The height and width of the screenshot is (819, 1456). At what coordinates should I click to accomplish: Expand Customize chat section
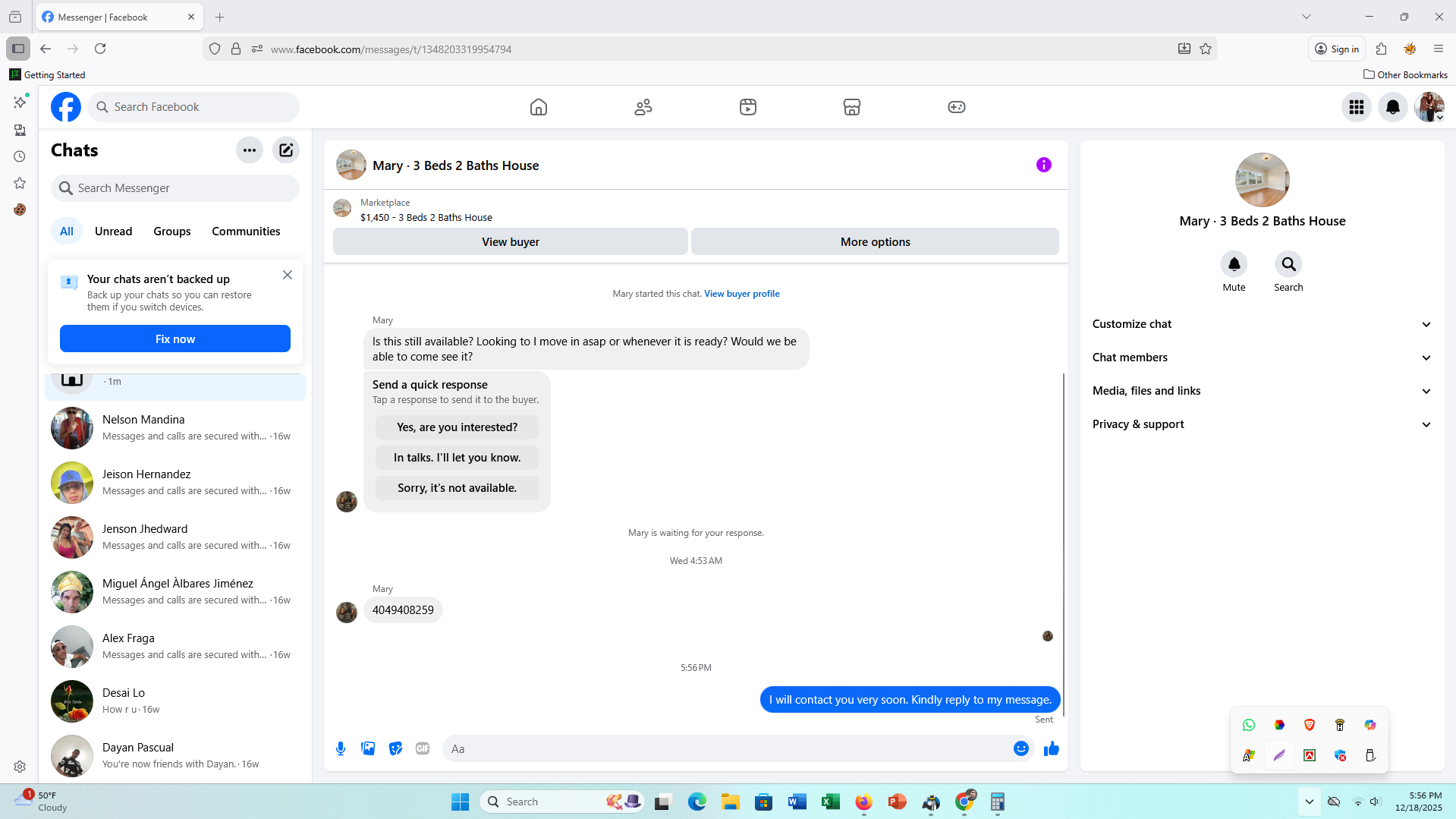tap(1263, 324)
